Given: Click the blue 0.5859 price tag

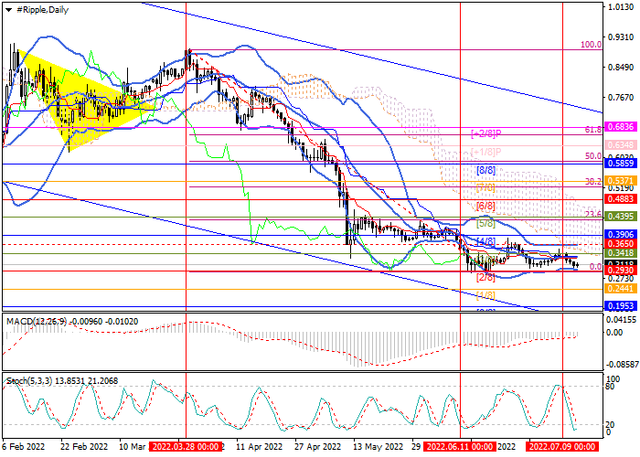Looking at the screenshot, I should (x=621, y=163).
